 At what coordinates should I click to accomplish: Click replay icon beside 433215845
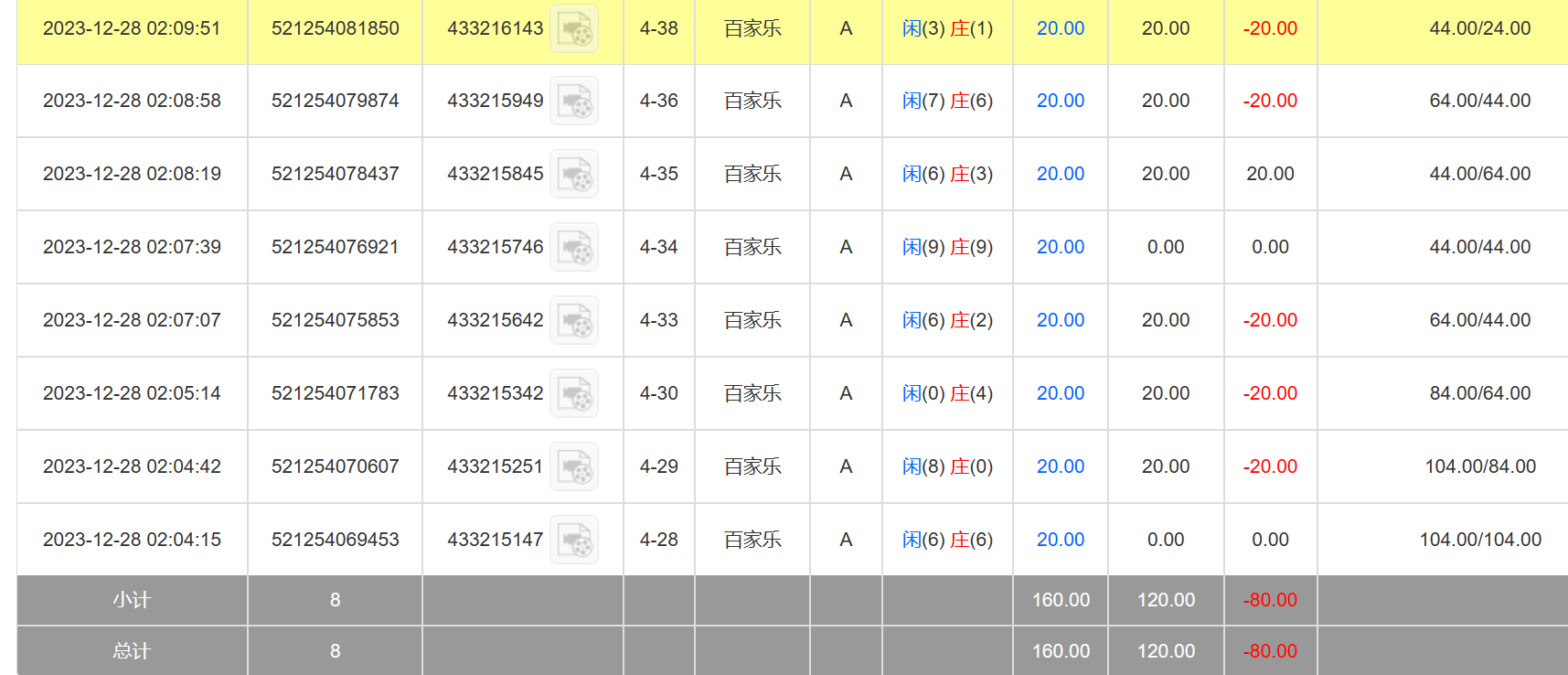click(x=573, y=174)
